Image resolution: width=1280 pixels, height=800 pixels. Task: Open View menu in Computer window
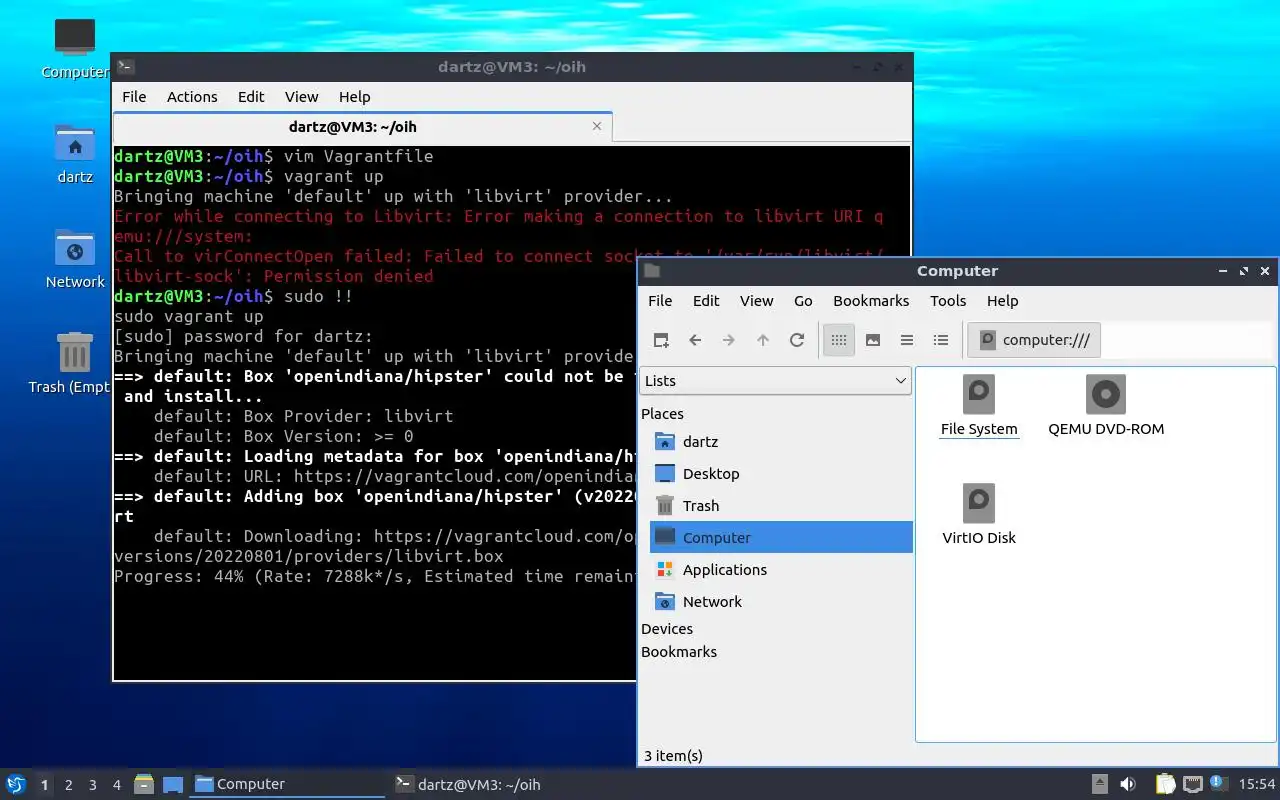pyautogui.click(x=756, y=301)
